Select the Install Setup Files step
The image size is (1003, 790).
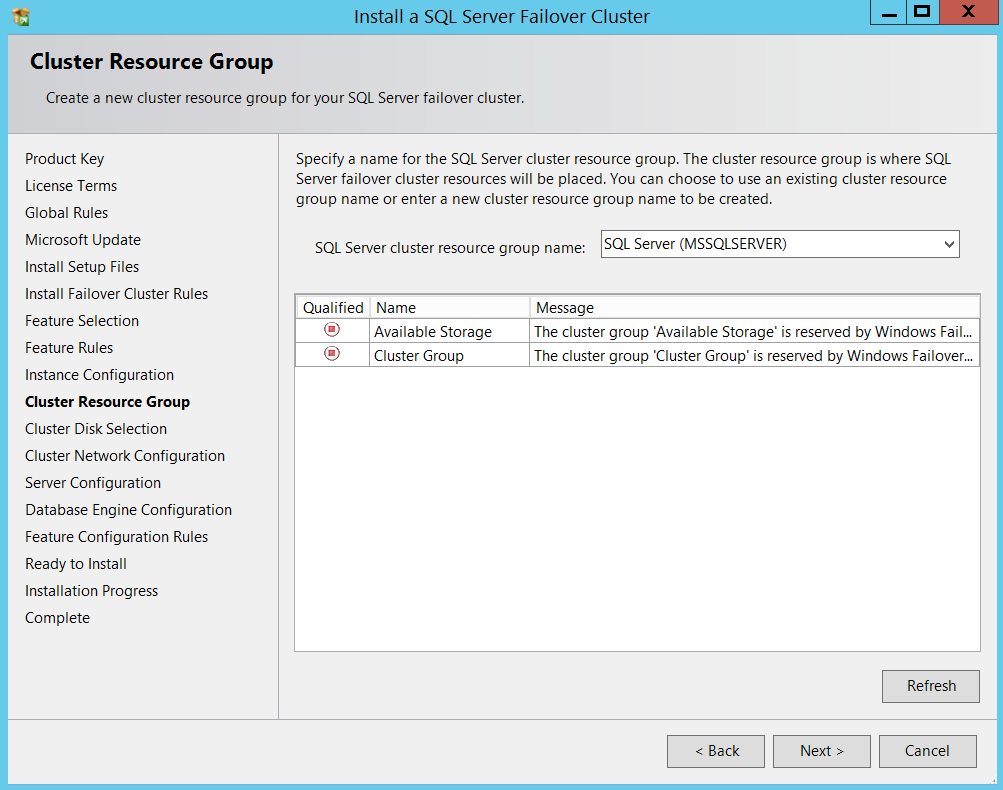[82, 267]
